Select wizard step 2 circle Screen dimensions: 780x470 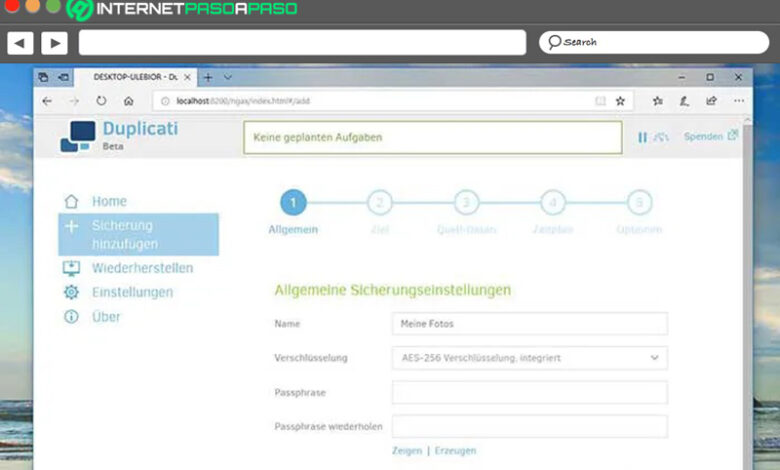coord(380,202)
